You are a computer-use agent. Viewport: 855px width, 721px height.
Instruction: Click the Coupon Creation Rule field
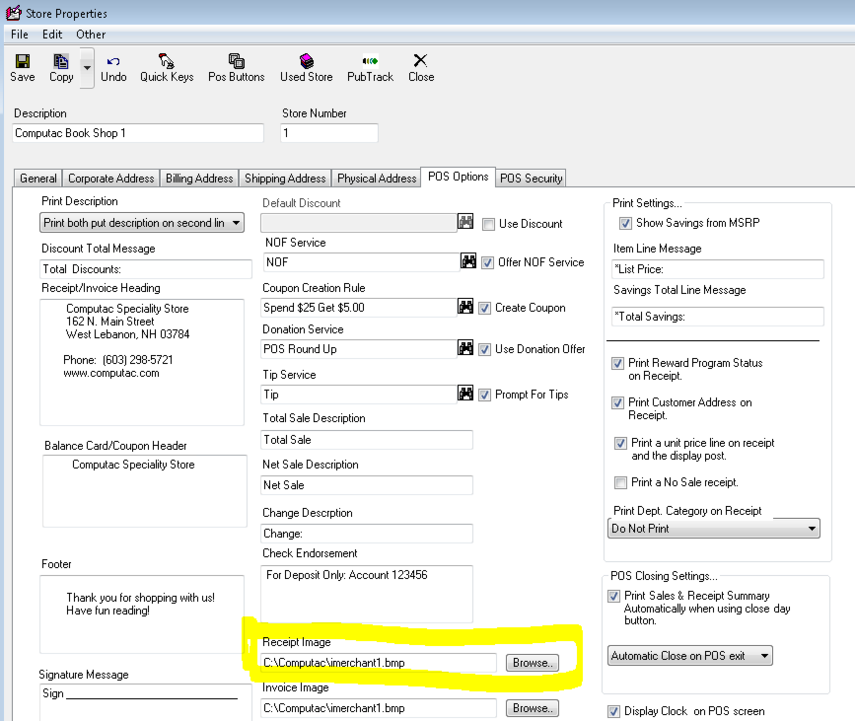[359, 308]
